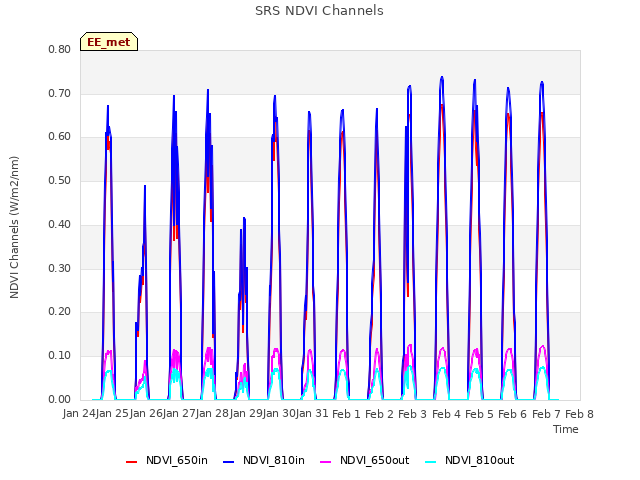Click the y-axis tick 0.40

(60, 224)
